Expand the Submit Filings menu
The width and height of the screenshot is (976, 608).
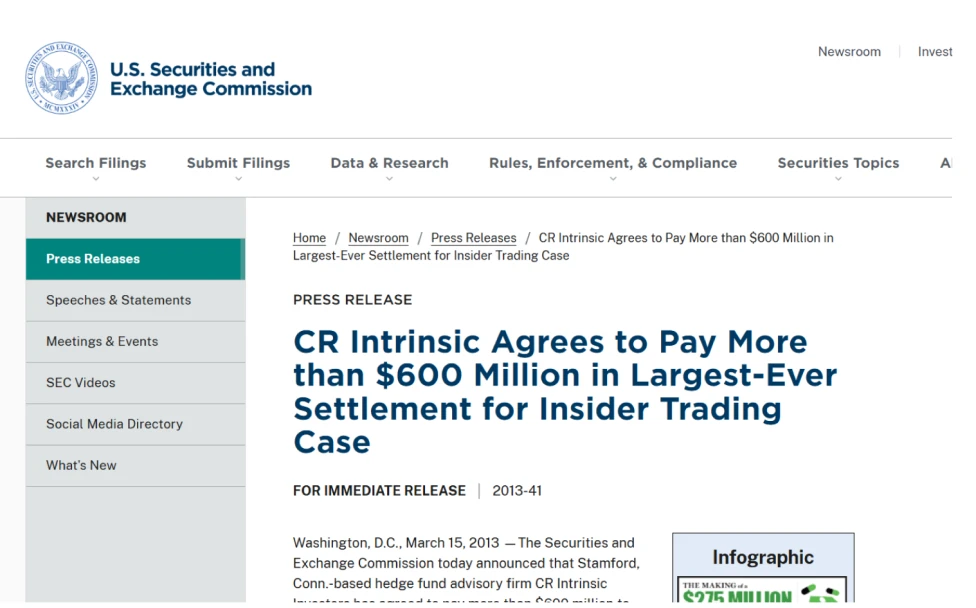pyautogui.click(x=238, y=163)
